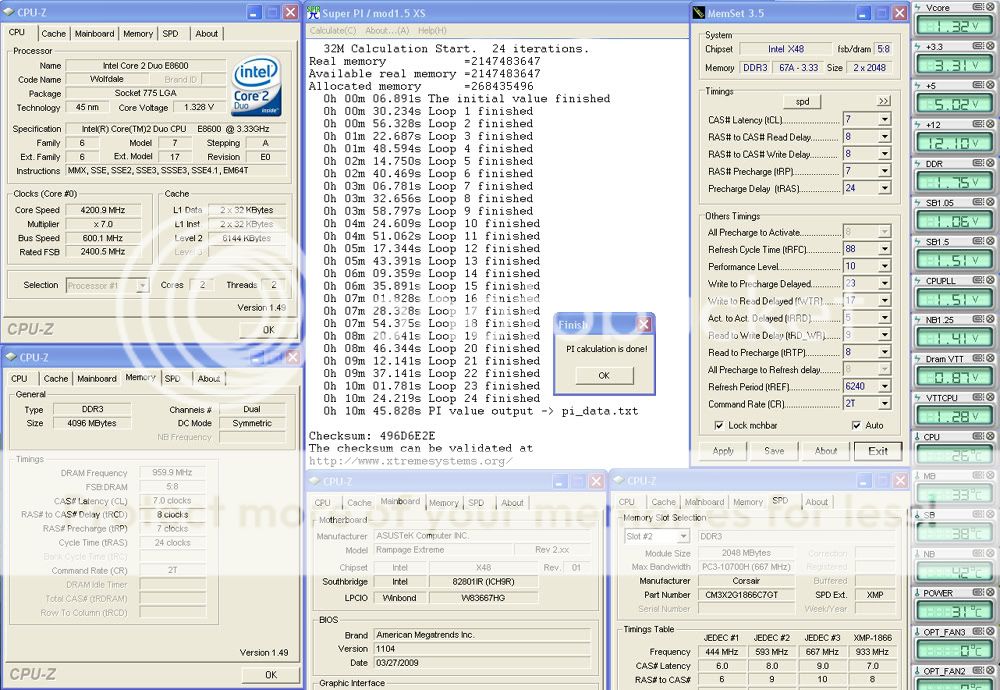Screen dimensions: 1000x690
Task: Click OK in the top CPU-Z window
Action: point(268,330)
